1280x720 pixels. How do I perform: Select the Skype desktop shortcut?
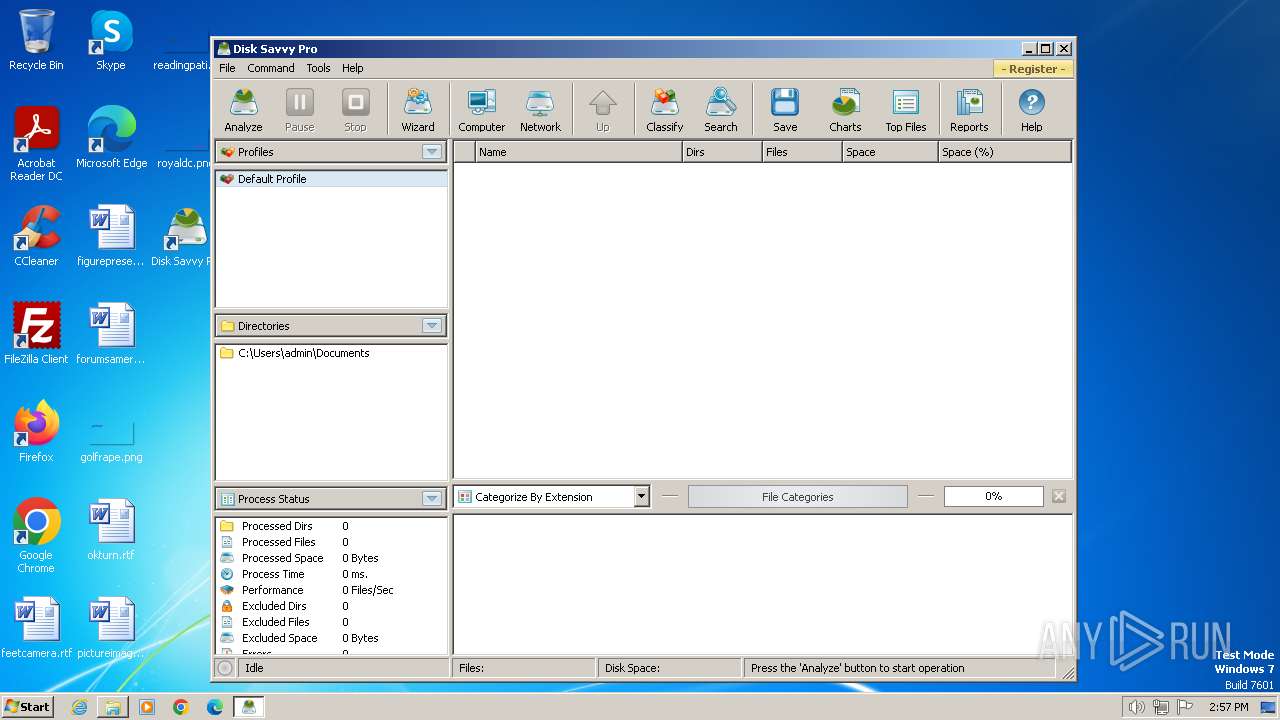coord(110,40)
